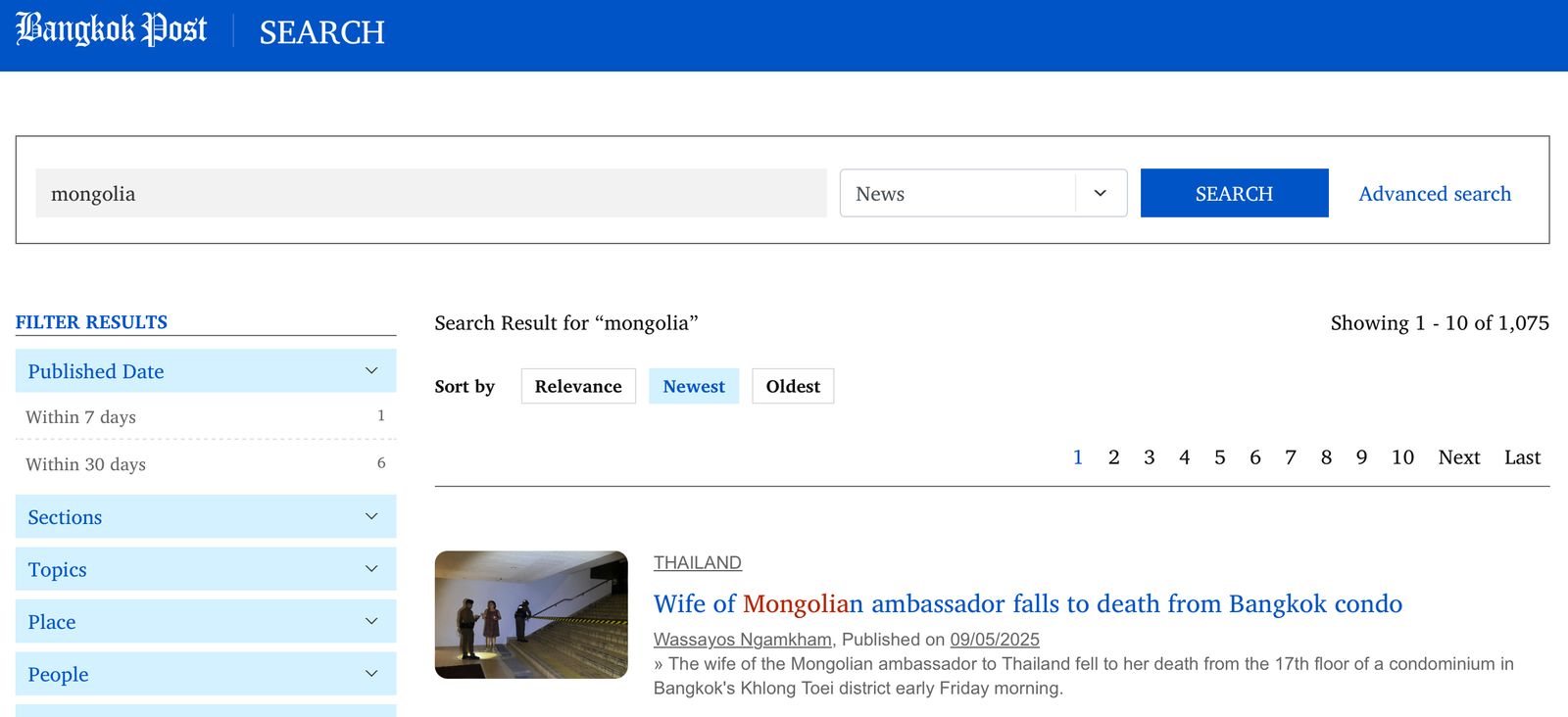Open the Advanced search link

[x=1434, y=194]
